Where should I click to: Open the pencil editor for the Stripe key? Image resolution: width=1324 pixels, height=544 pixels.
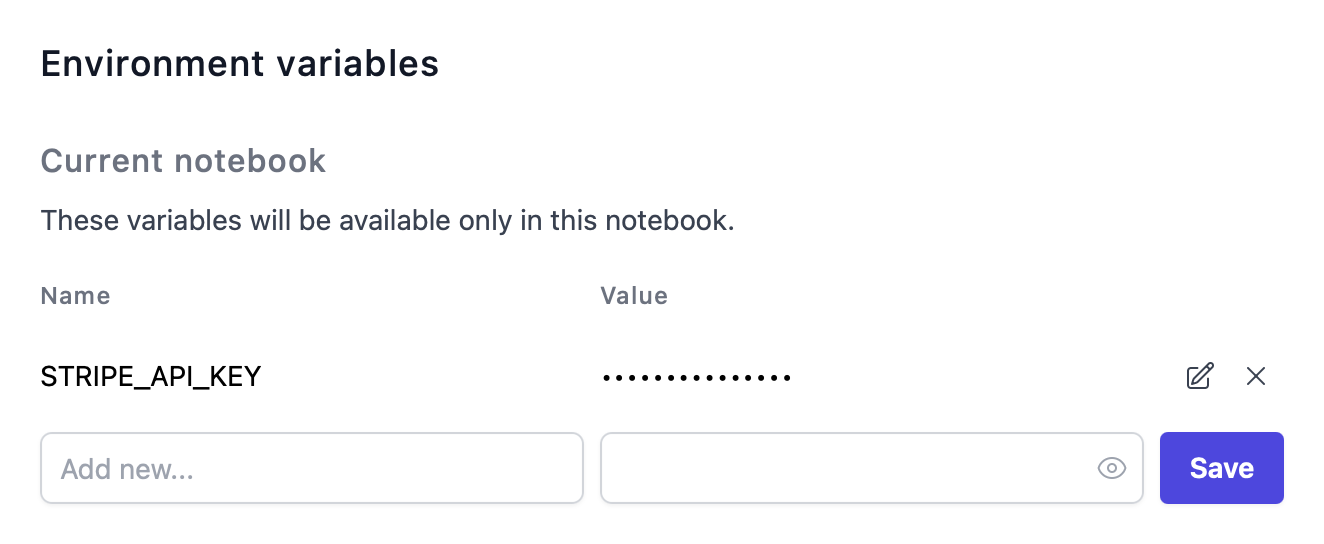point(1199,376)
